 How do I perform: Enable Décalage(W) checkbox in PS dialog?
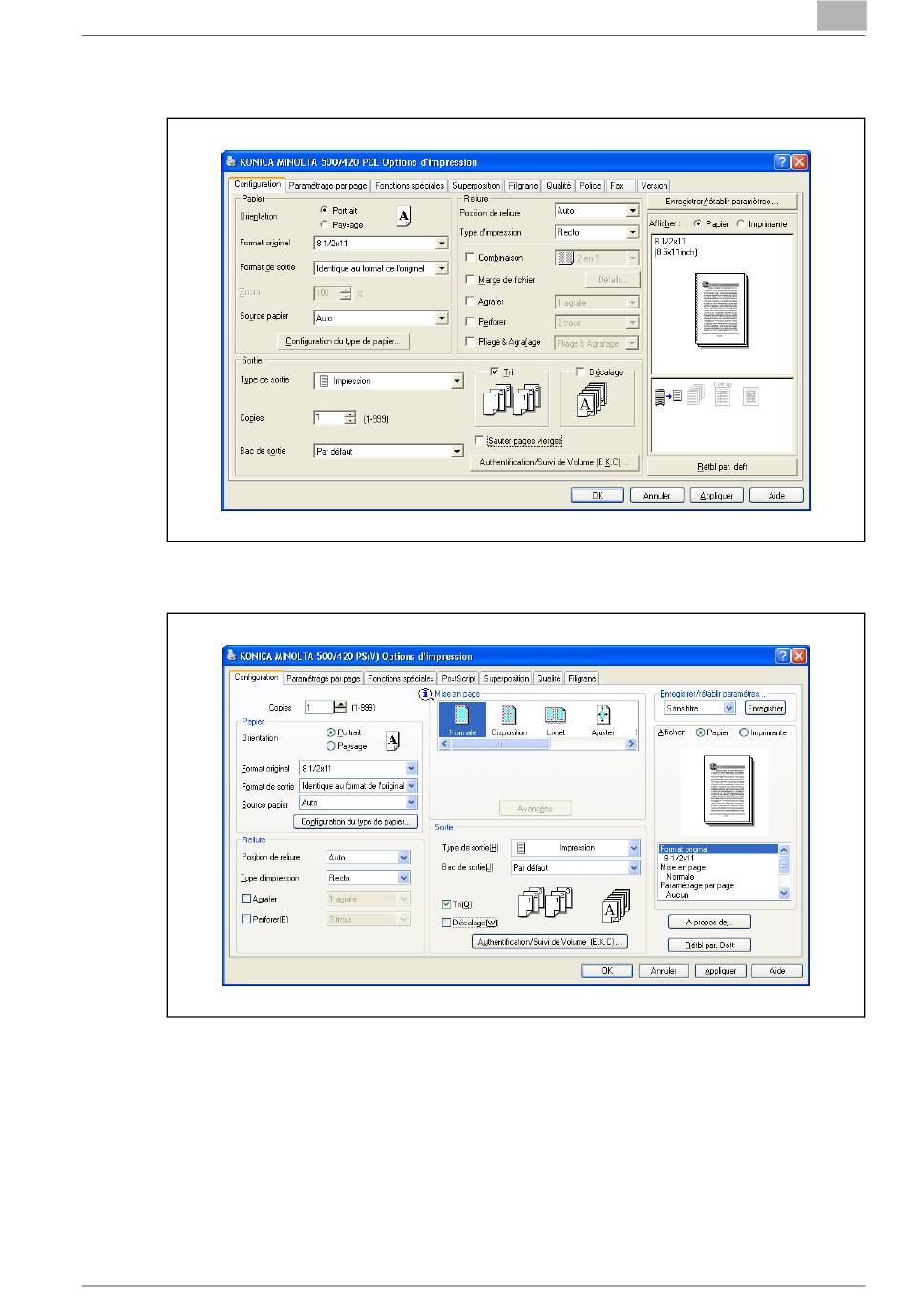(446, 923)
